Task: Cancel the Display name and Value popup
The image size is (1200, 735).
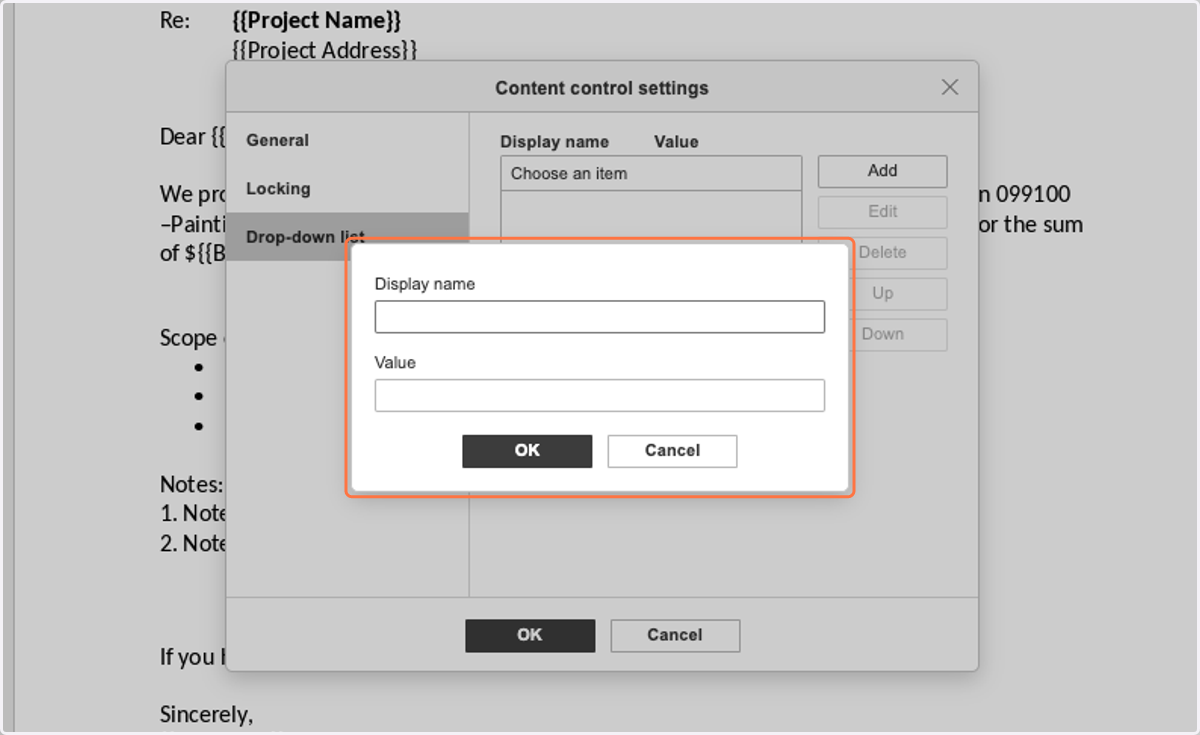Action: 672,451
